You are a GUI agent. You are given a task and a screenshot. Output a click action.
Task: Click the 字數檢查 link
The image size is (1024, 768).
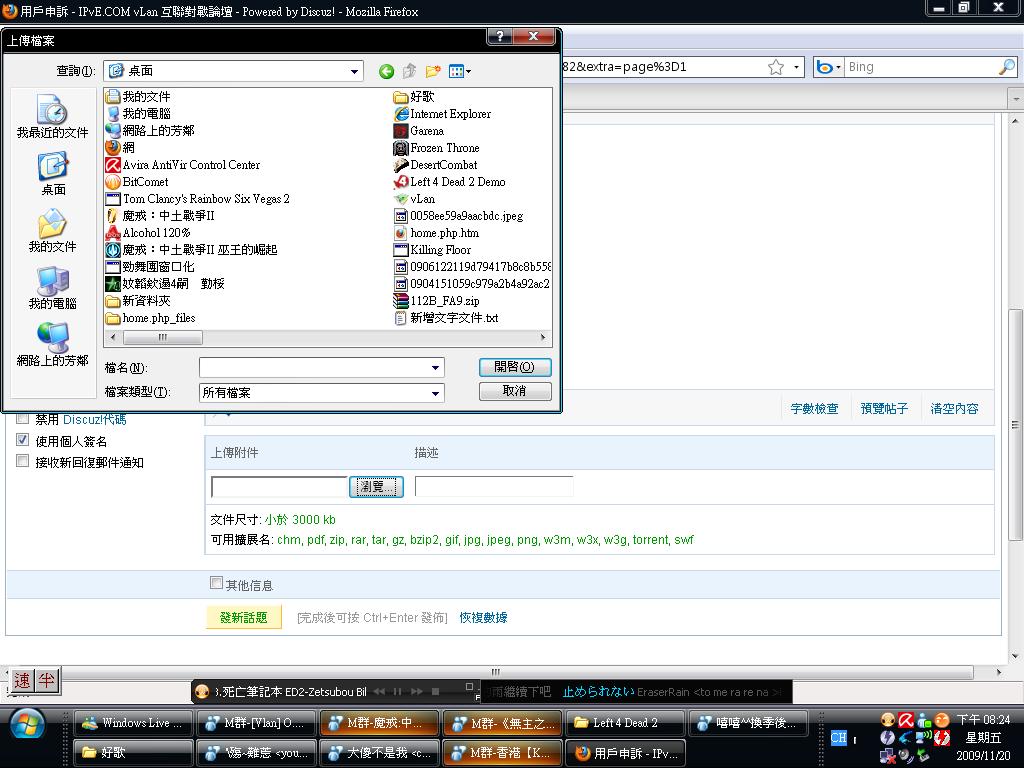(814, 409)
